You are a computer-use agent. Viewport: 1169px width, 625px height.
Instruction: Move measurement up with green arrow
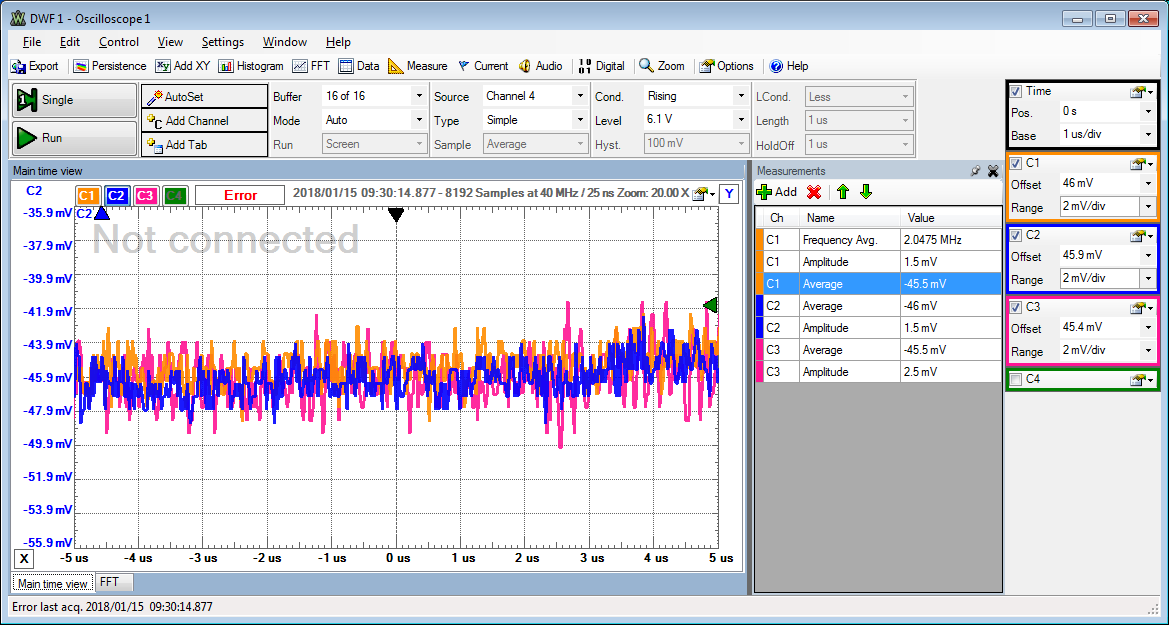click(x=842, y=192)
